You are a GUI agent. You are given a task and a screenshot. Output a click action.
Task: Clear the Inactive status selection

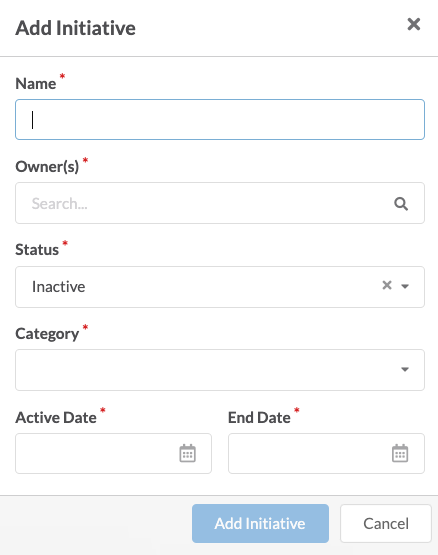pos(387,285)
